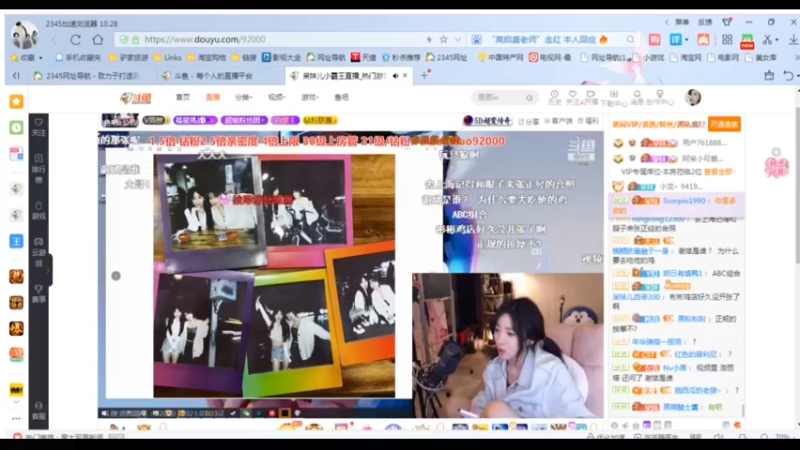Click the yellow 钻粉联盟 badge

pyautogui.click(x=320, y=120)
